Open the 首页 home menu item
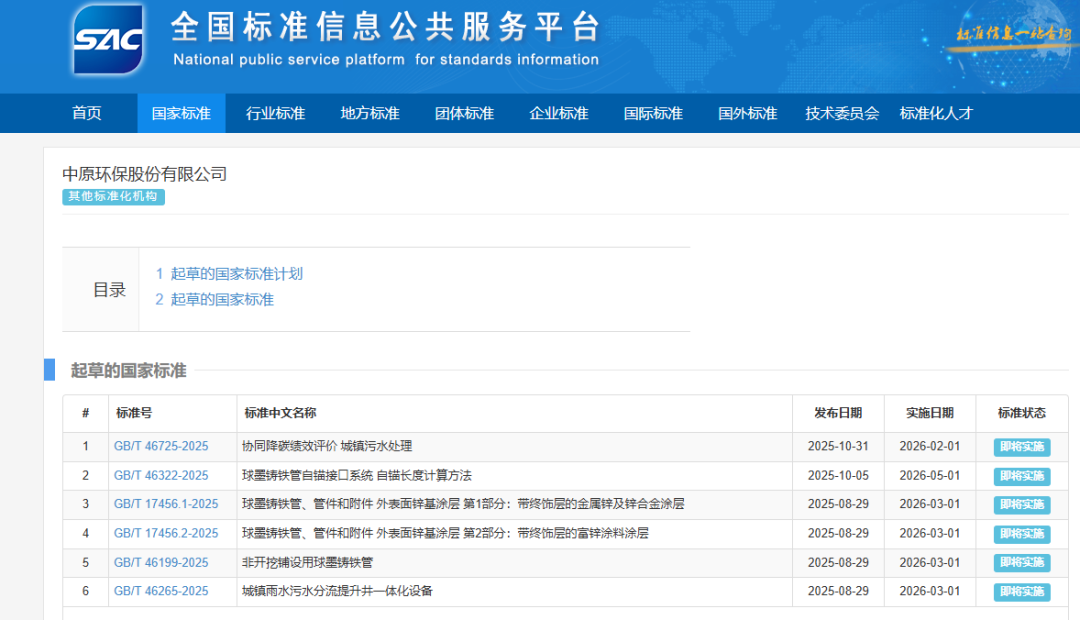The width and height of the screenshot is (1080, 620). (x=87, y=113)
